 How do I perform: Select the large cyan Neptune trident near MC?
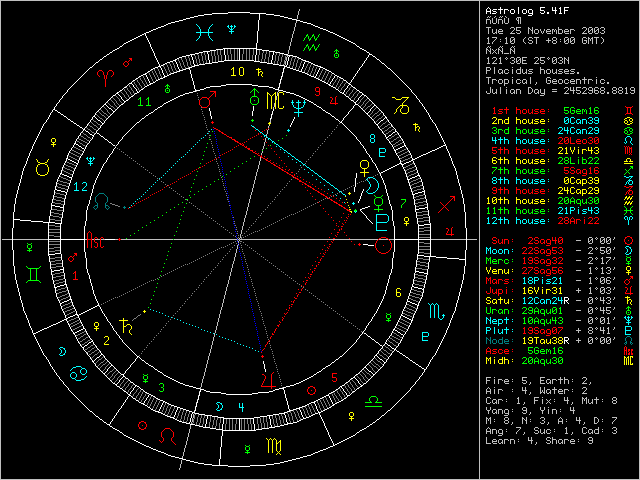coord(299,108)
